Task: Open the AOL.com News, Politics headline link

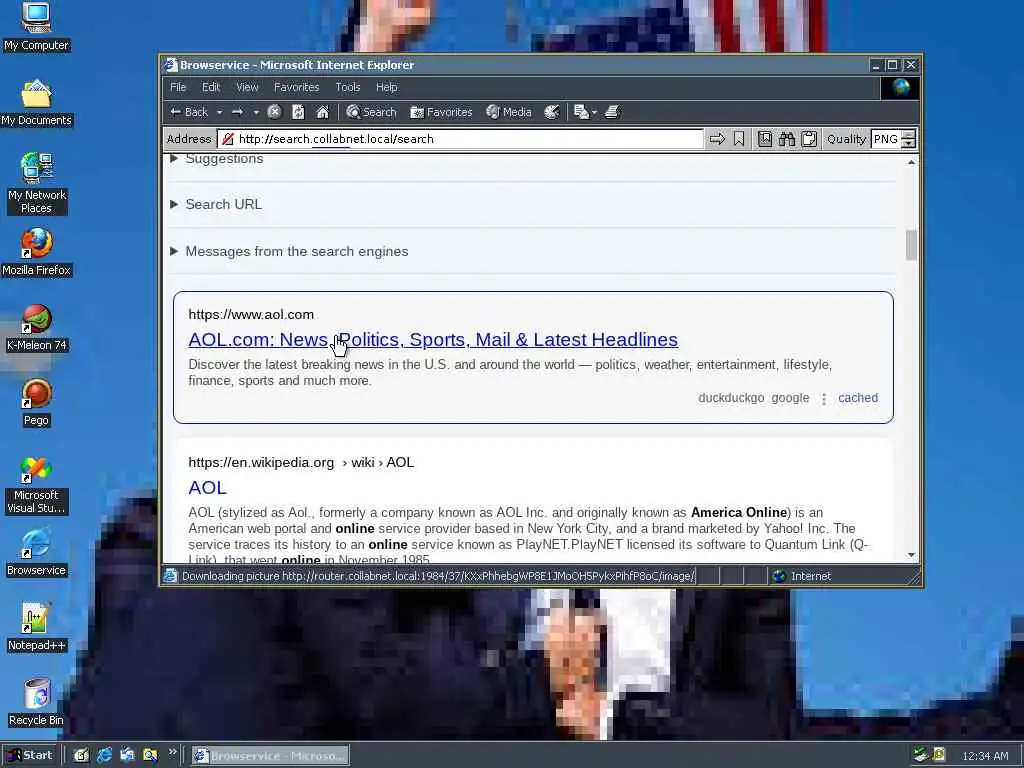Action: tap(433, 340)
